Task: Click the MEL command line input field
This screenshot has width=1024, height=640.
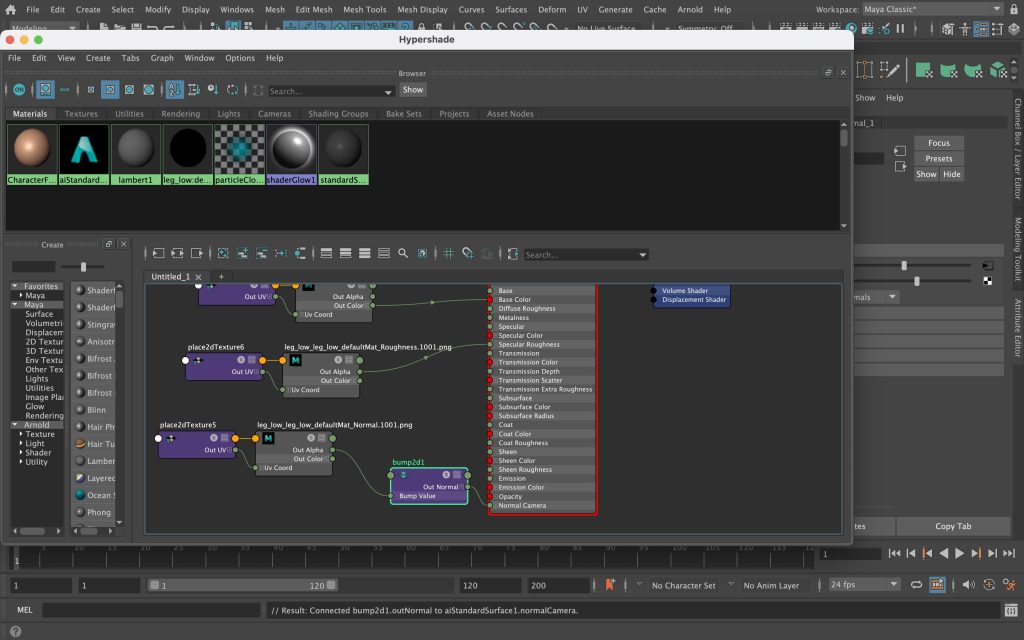Action: tap(152, 611)
